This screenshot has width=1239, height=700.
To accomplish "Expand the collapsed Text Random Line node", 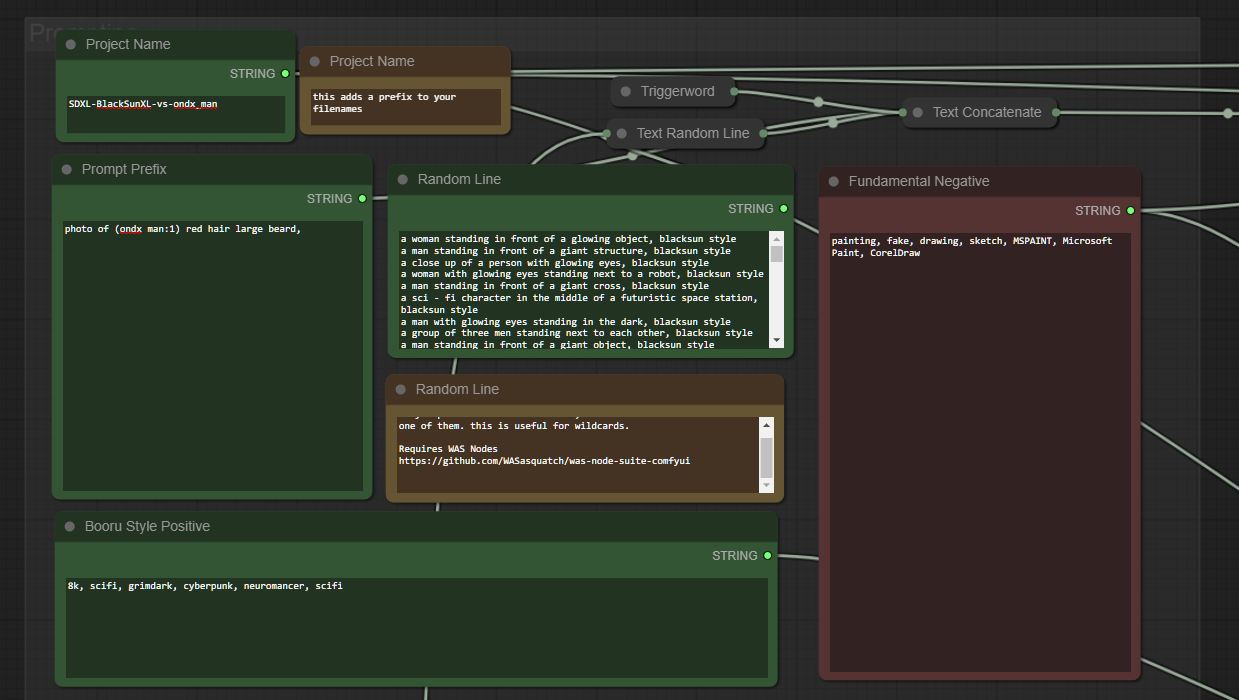I will pyautogui.click(x=622, y=133).
